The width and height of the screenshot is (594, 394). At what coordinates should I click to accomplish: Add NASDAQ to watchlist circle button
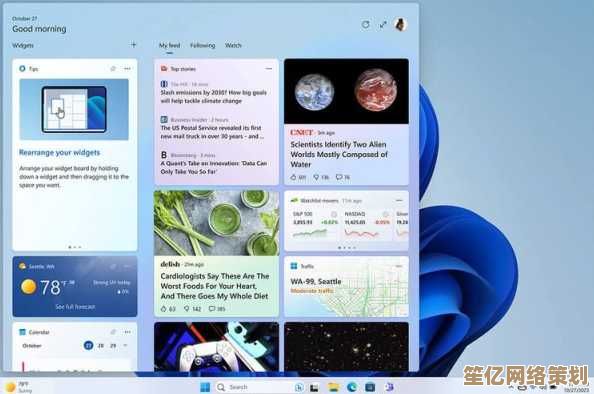pos(386,214)
